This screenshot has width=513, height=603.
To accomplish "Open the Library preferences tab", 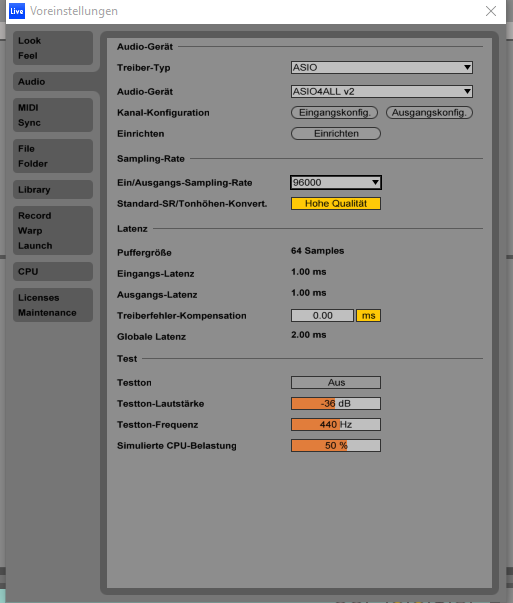I will 53,190.
